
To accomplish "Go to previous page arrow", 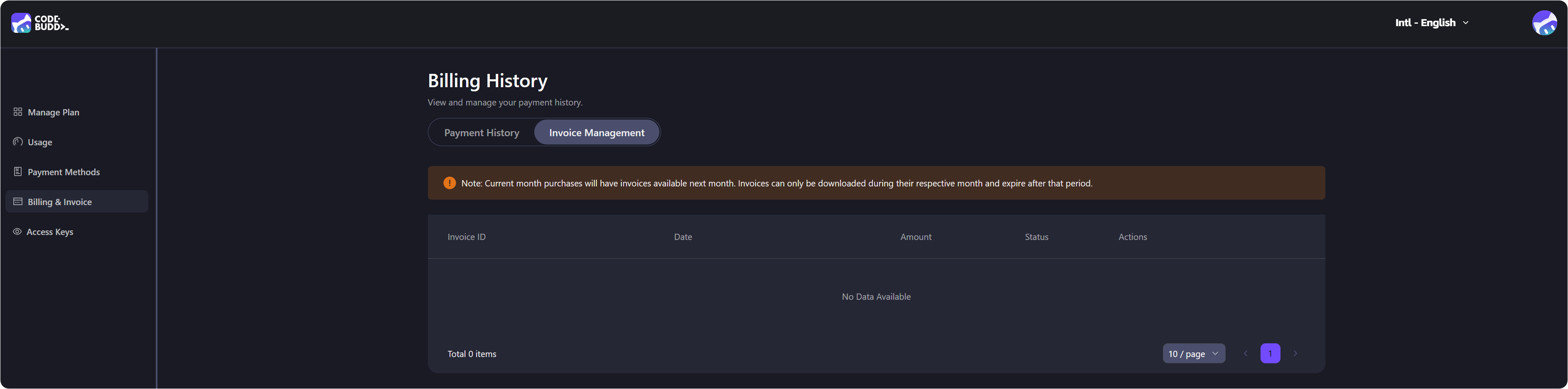I will point(1246,353).
